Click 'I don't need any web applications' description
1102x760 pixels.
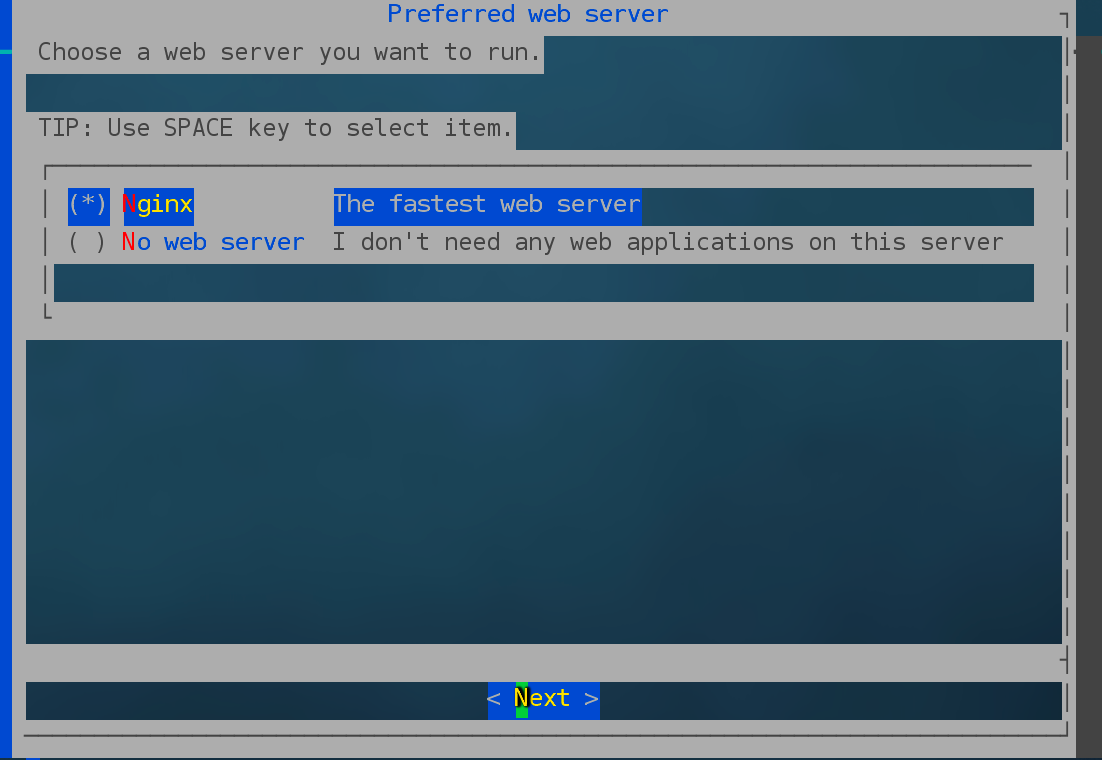click(x=668, y=243)
